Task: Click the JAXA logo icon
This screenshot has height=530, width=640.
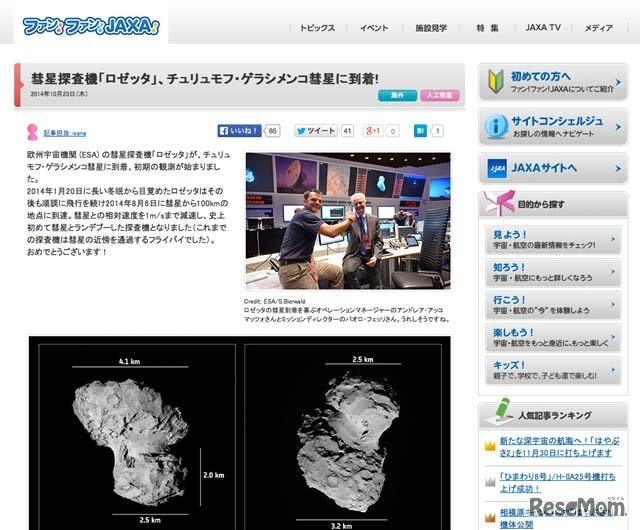Action: coord(497,168)
